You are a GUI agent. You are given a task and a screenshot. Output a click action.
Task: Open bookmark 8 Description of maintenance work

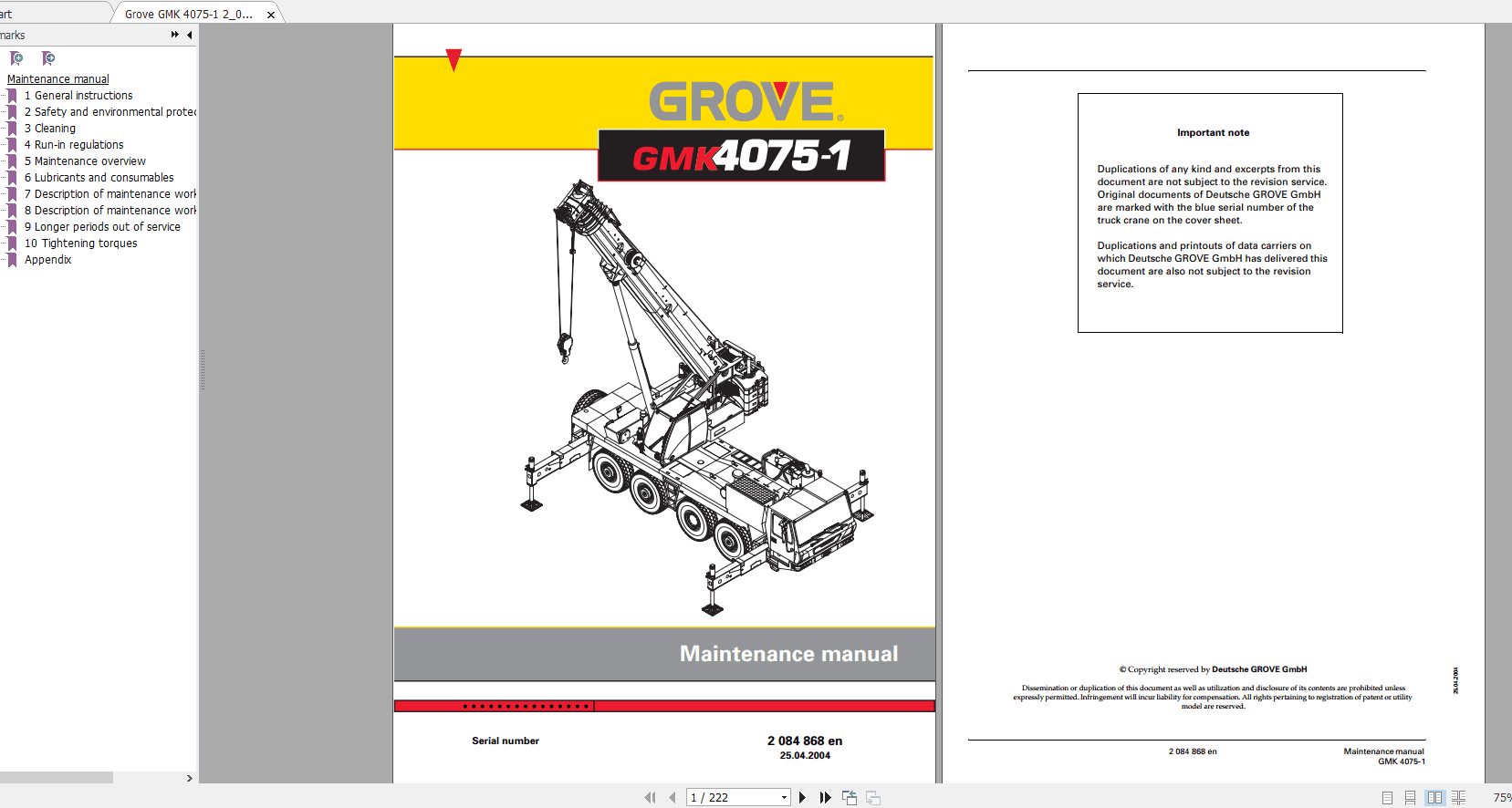click(110, 211)
